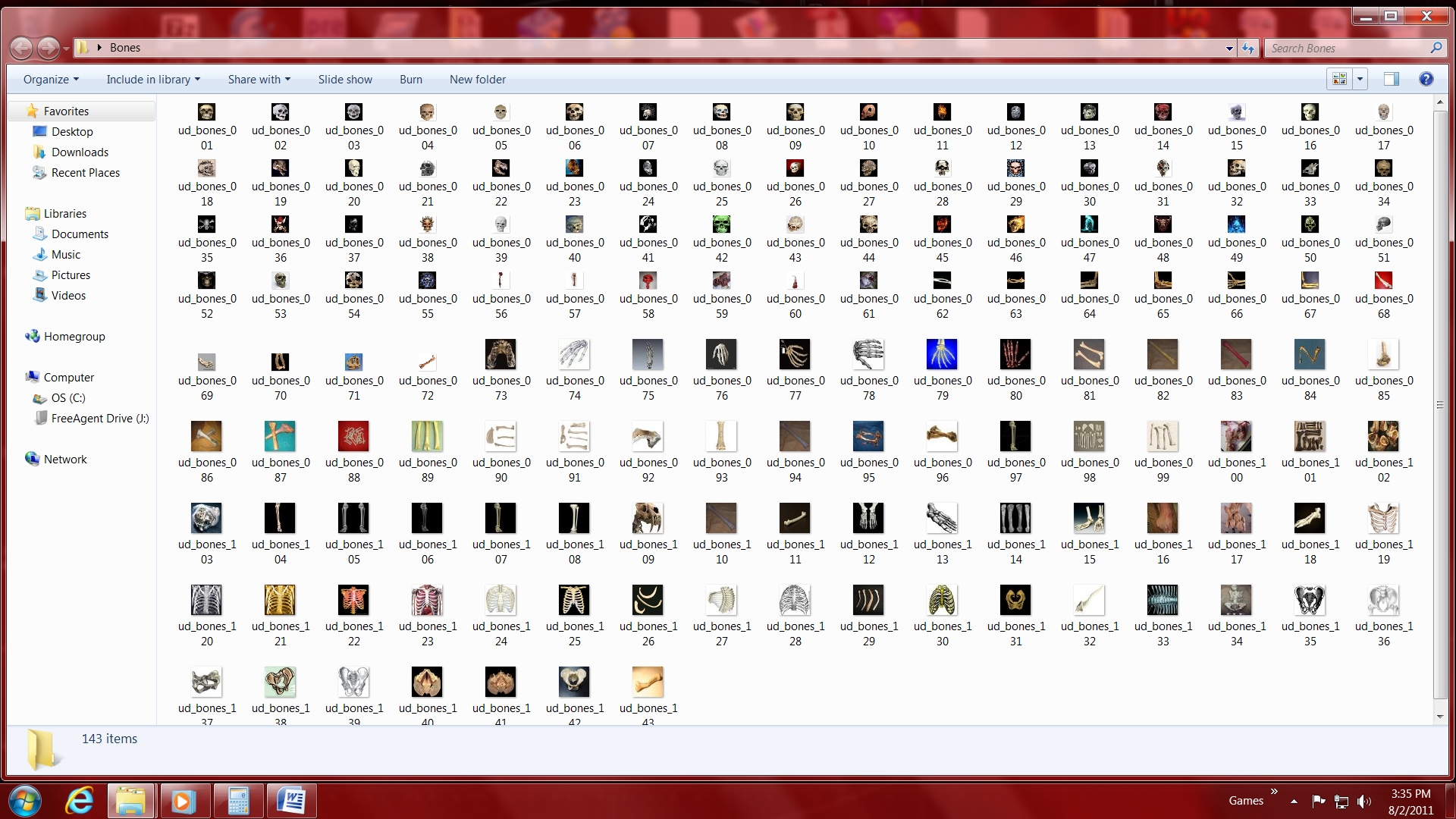Open the Calculator taskbar icon
This screenshot has width=1456, height=819.
tap(237, 801)
